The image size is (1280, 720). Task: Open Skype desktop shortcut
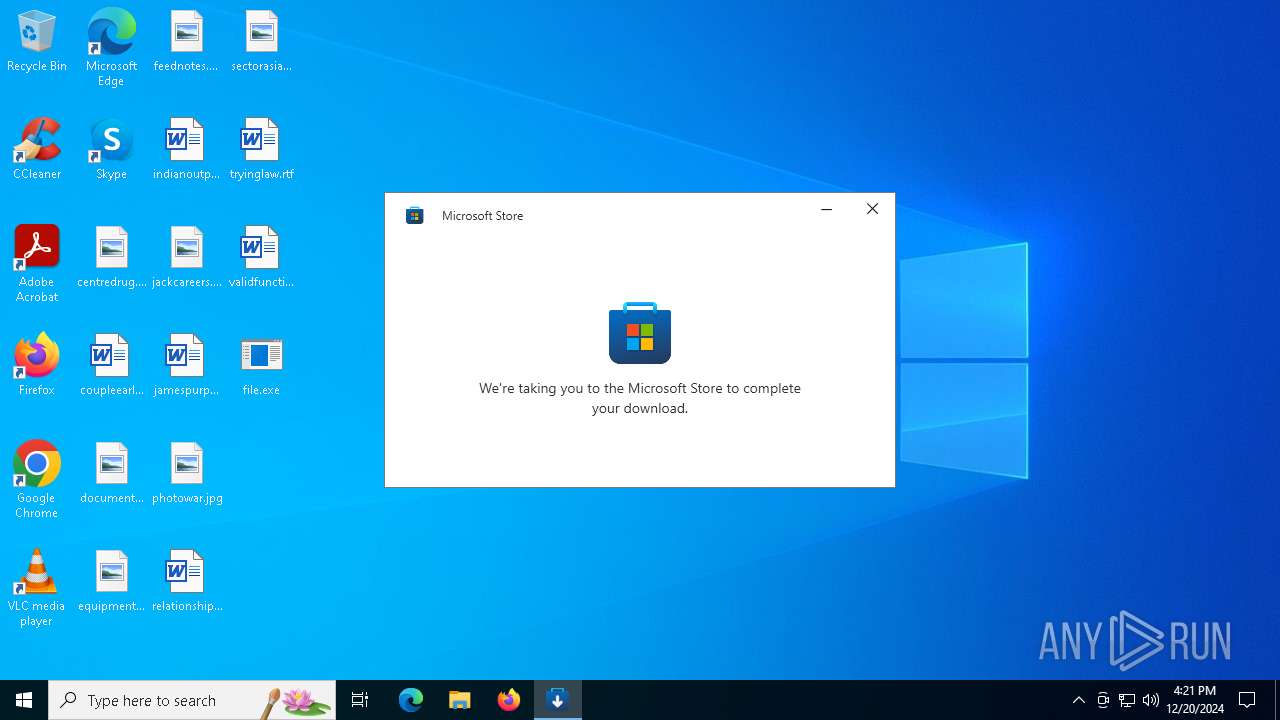click(x=111, y=150)
